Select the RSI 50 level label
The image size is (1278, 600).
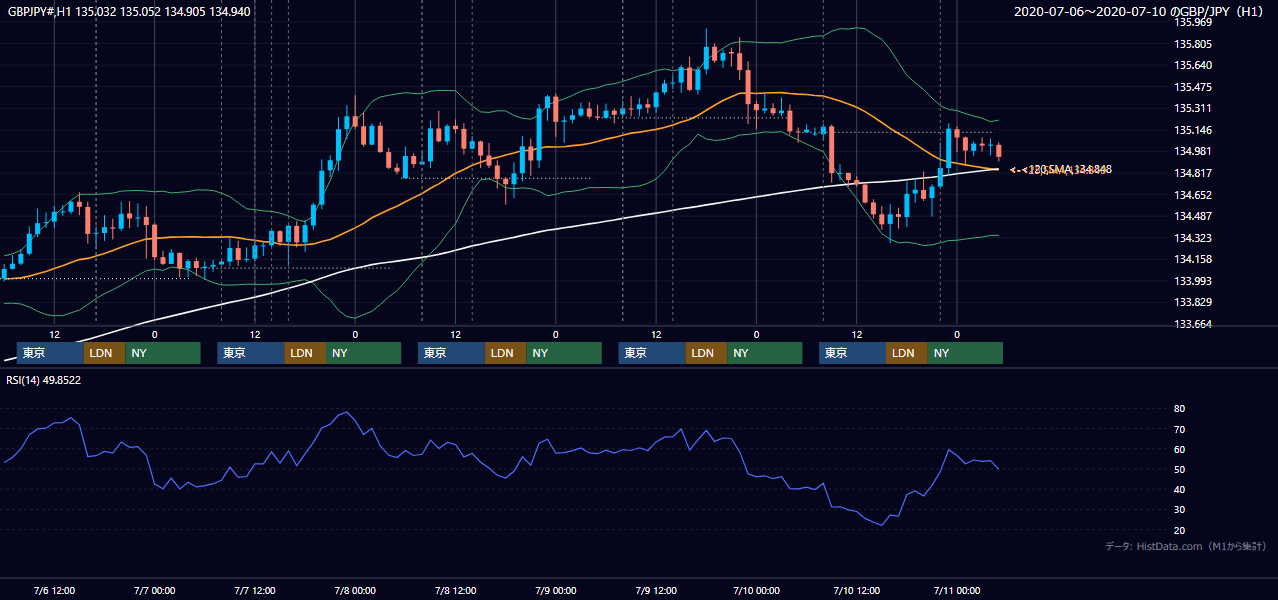(x=1180, y=469)
